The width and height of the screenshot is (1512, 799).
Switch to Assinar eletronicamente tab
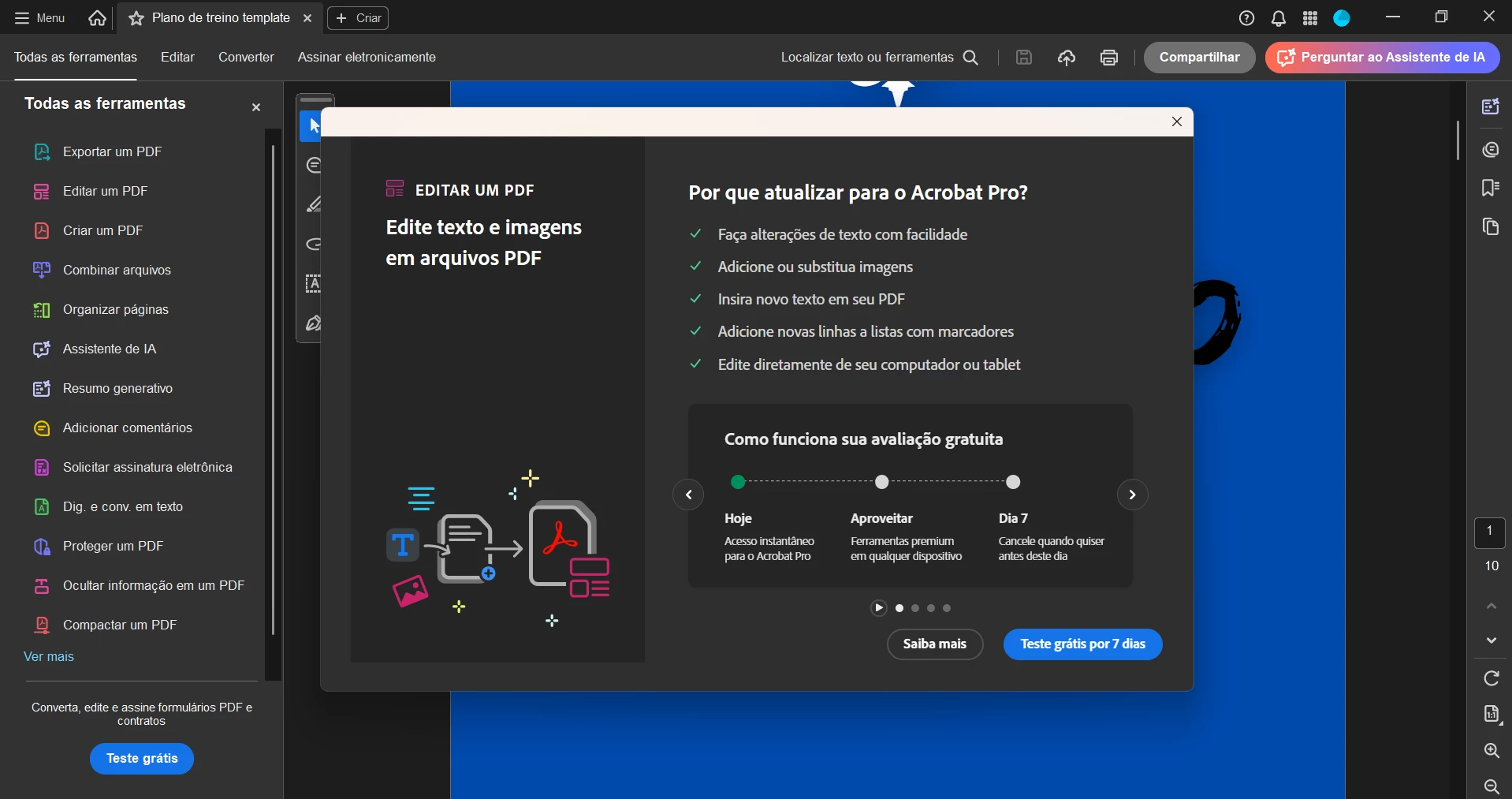[x=367, y=57]
